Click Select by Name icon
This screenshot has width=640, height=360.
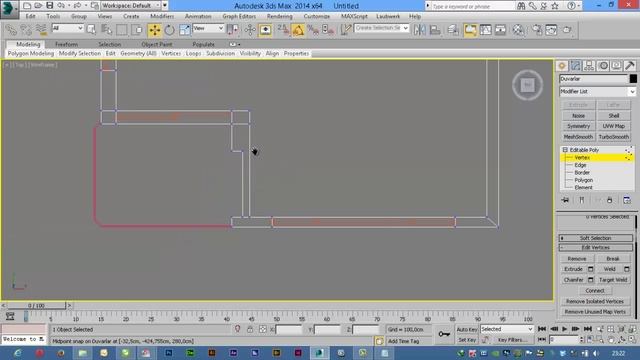(107, 30)
